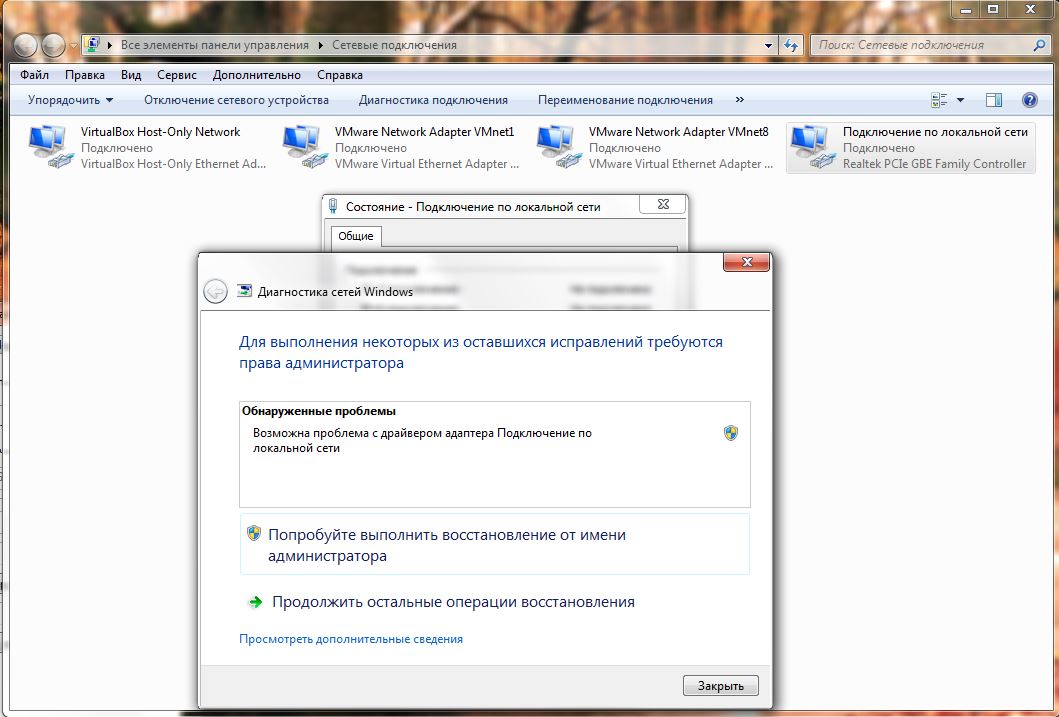Click the Состояние window title icon
Image resolution: width=1059 pixels, height=717 pixels.
332,206
